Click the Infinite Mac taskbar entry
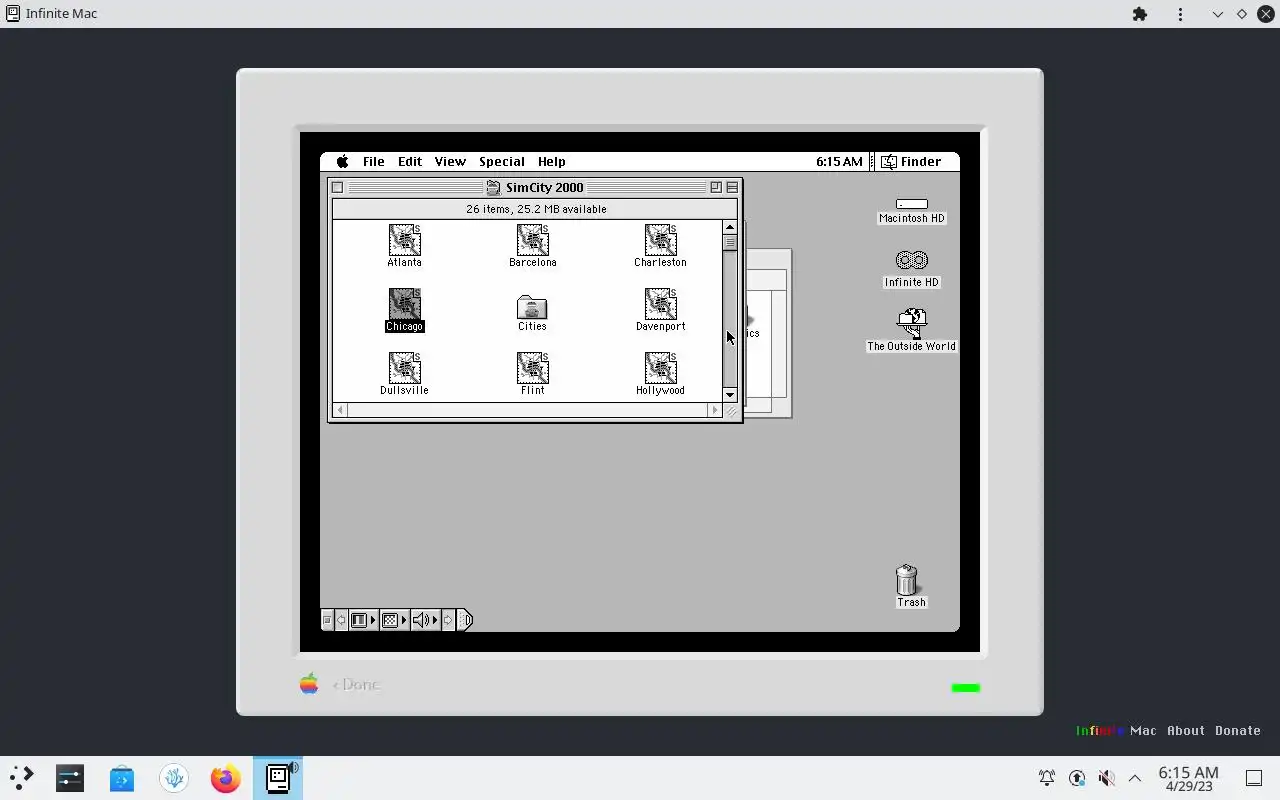The height and width of the screenshot is (800, 1280). coord(278,778)
